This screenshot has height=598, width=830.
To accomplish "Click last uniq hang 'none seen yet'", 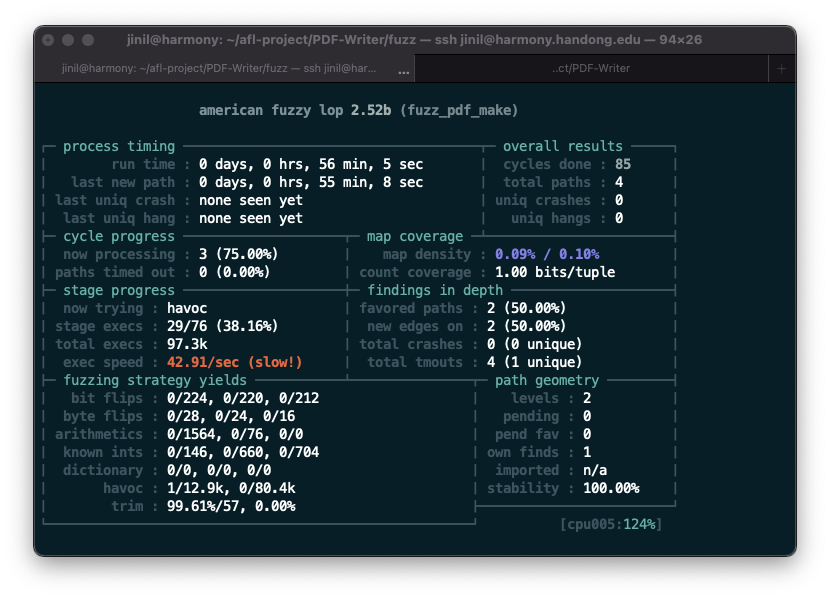I will (251, 218).
